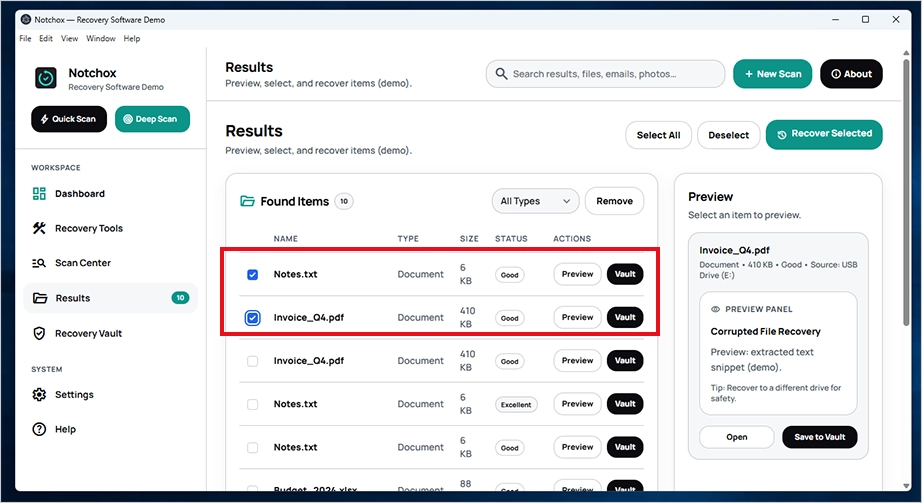Click the Settings gear icon

(x=39, y=395)
